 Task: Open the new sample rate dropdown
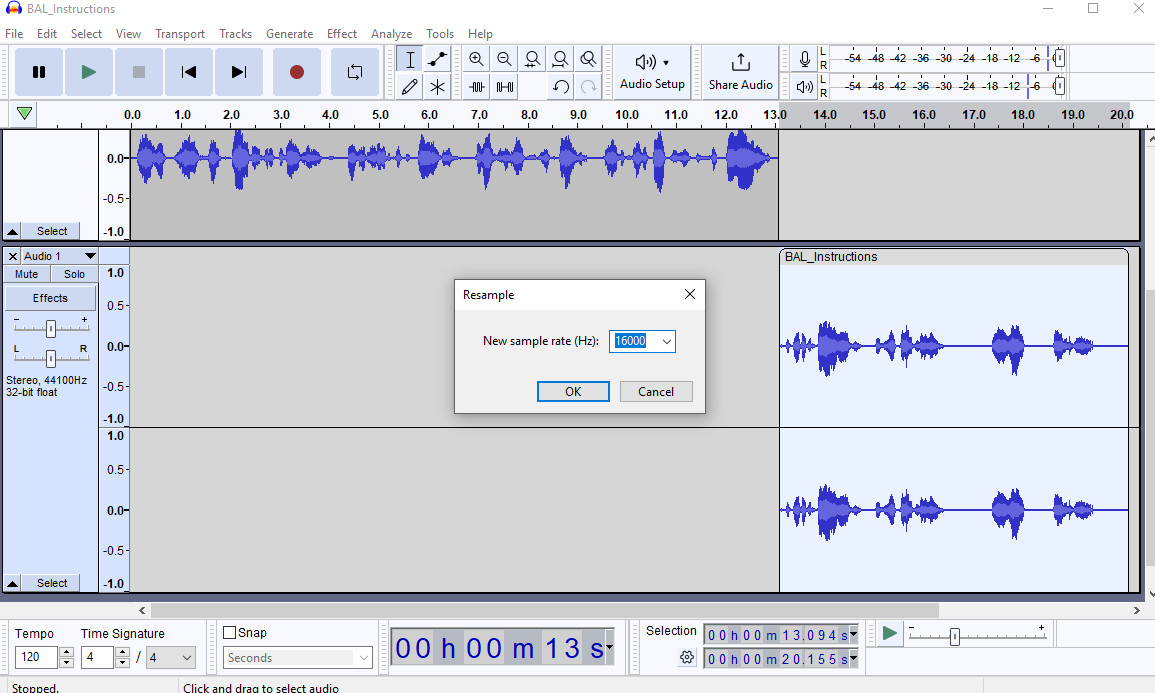[x=666, y=341]
